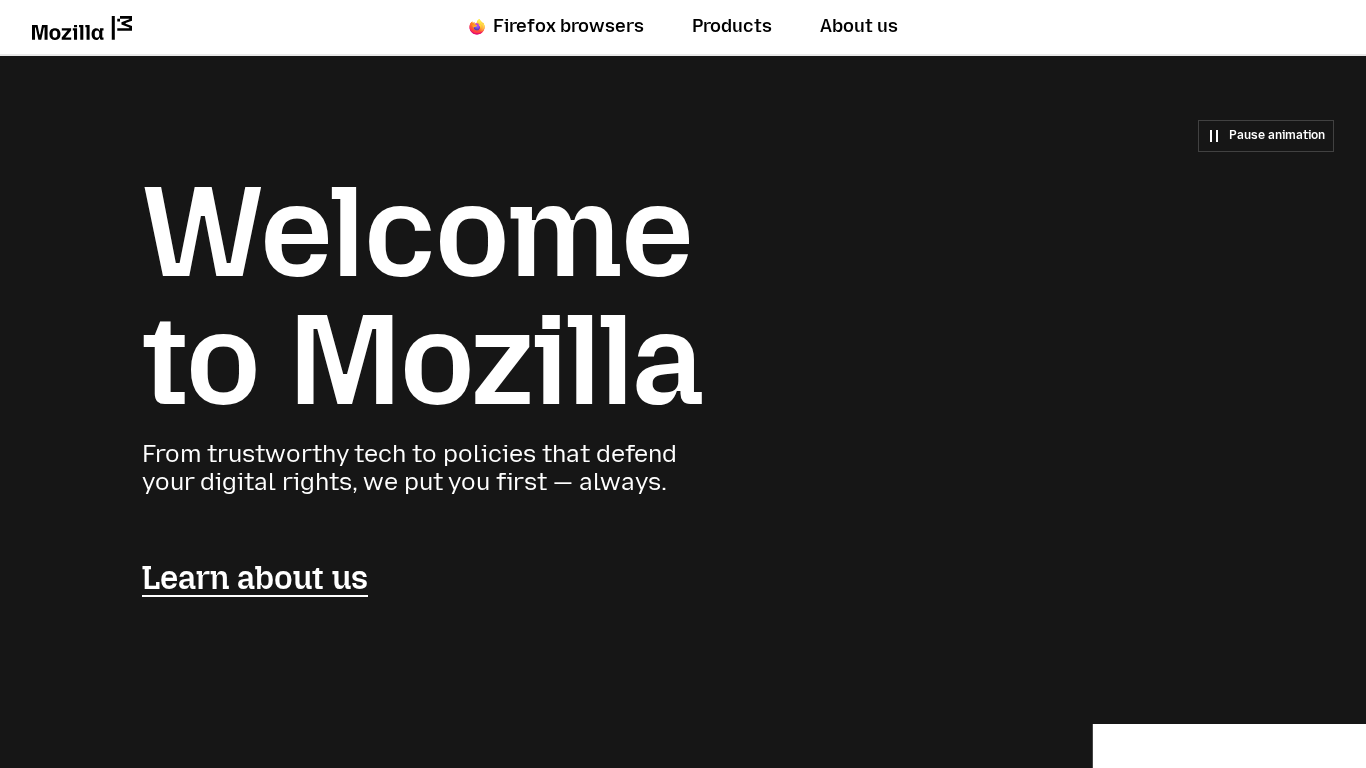Click the "to Mozilla" heading line
The image size is (1366, 768).
(x=421, y=360)
